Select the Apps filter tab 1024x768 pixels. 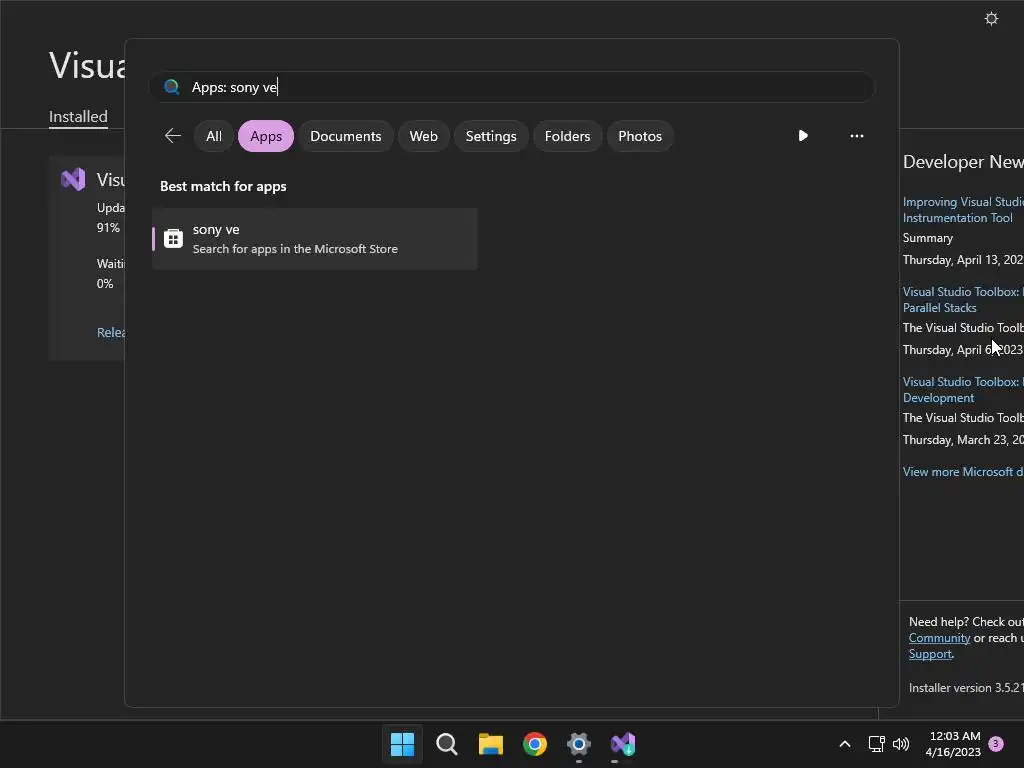tap(266, 136)
